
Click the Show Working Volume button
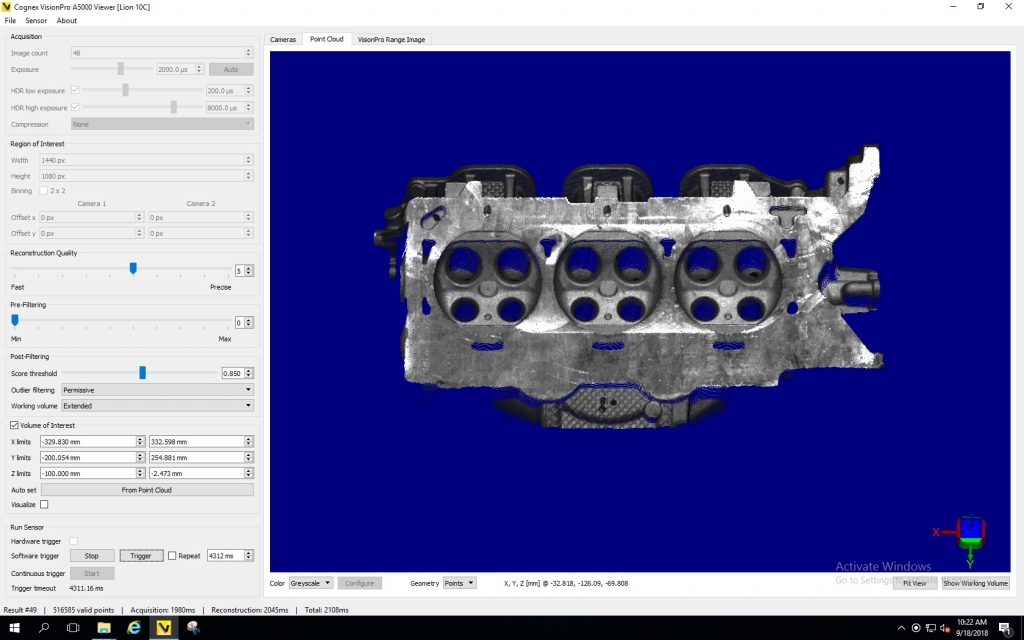tap(974, 583)
